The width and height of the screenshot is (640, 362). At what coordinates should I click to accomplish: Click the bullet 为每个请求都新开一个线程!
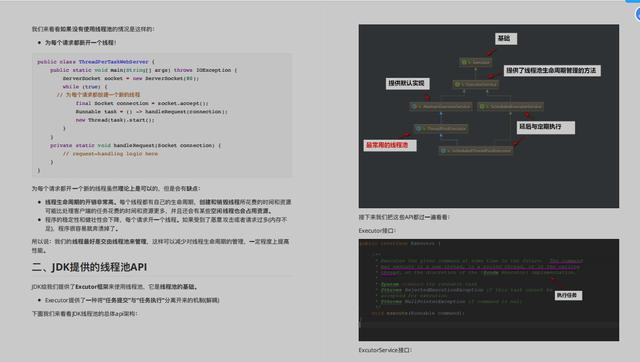pyautogui.click(x=80, y=42)
